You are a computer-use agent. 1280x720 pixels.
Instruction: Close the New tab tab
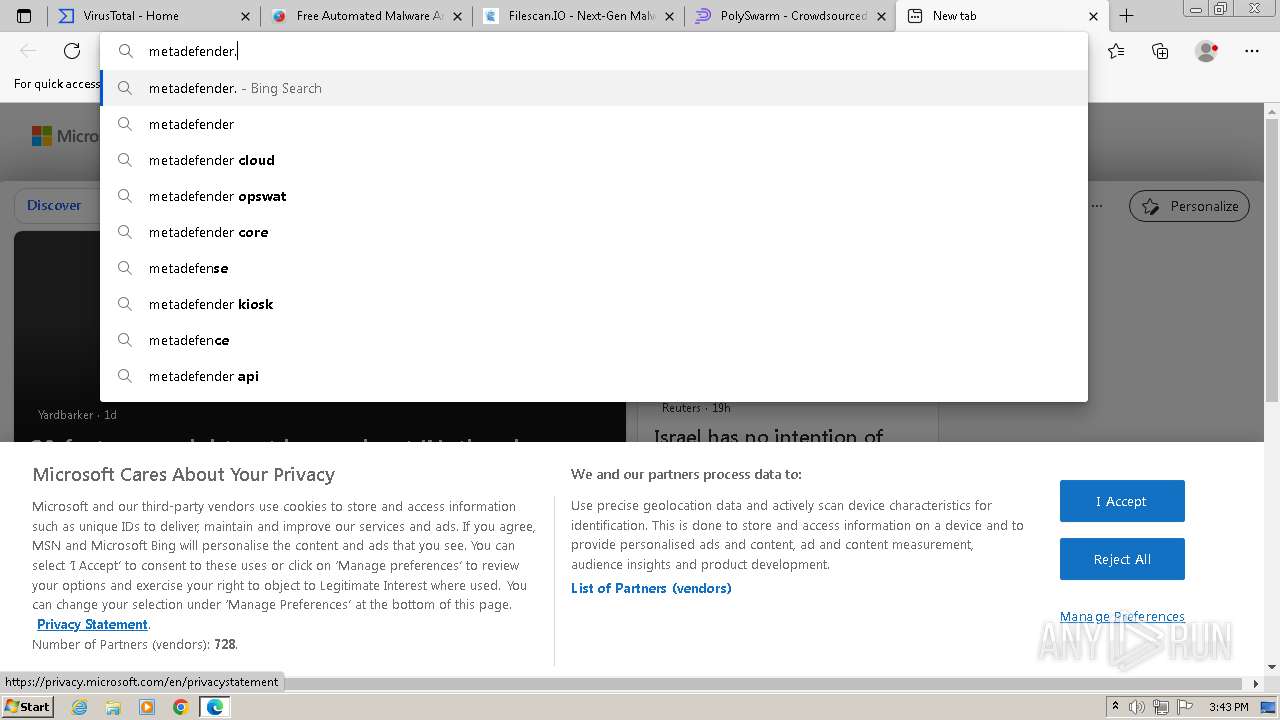tap(1093, 16)
